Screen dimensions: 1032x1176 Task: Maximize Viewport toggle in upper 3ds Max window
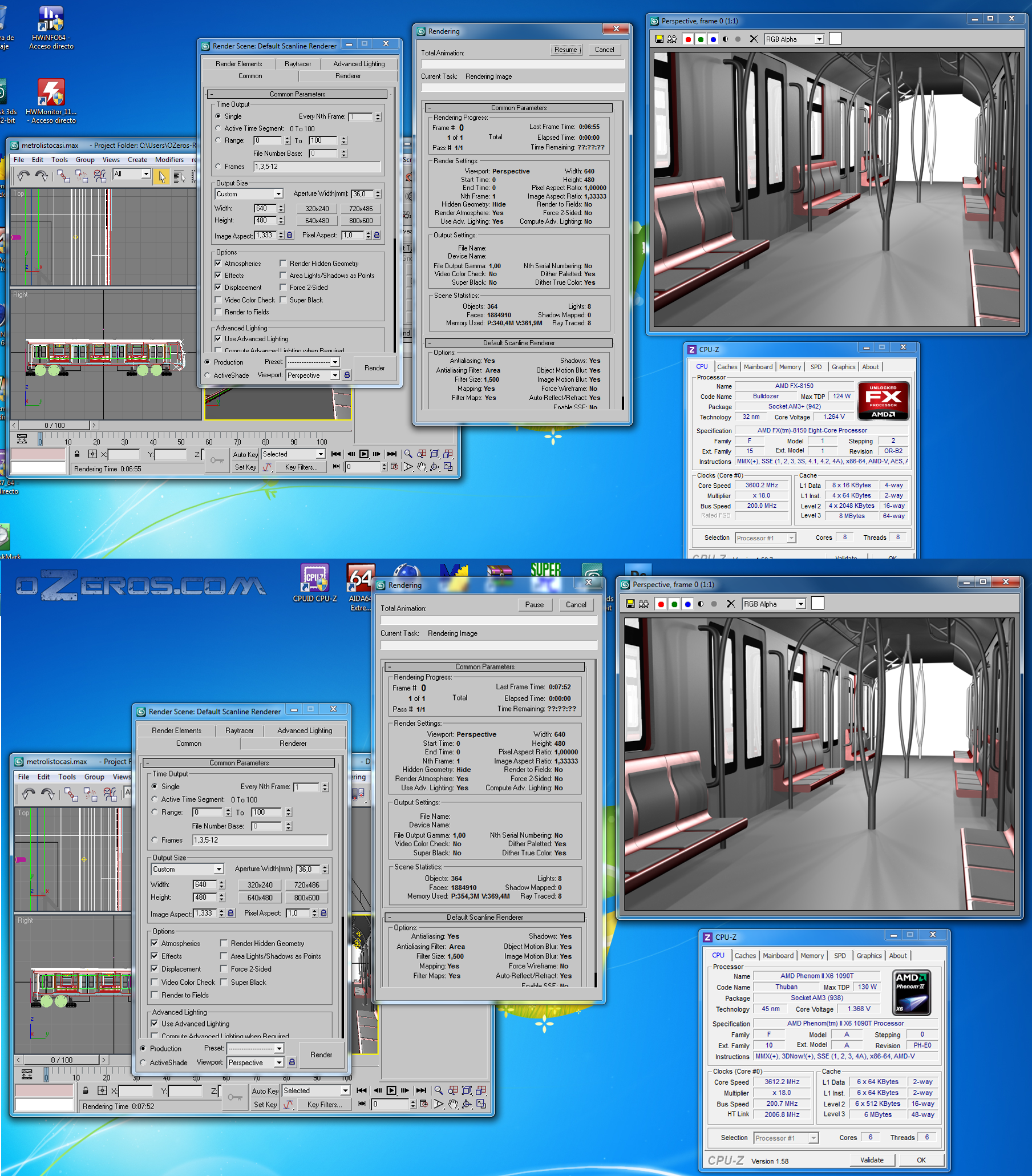pyautogui.click(x=448, y=467)
